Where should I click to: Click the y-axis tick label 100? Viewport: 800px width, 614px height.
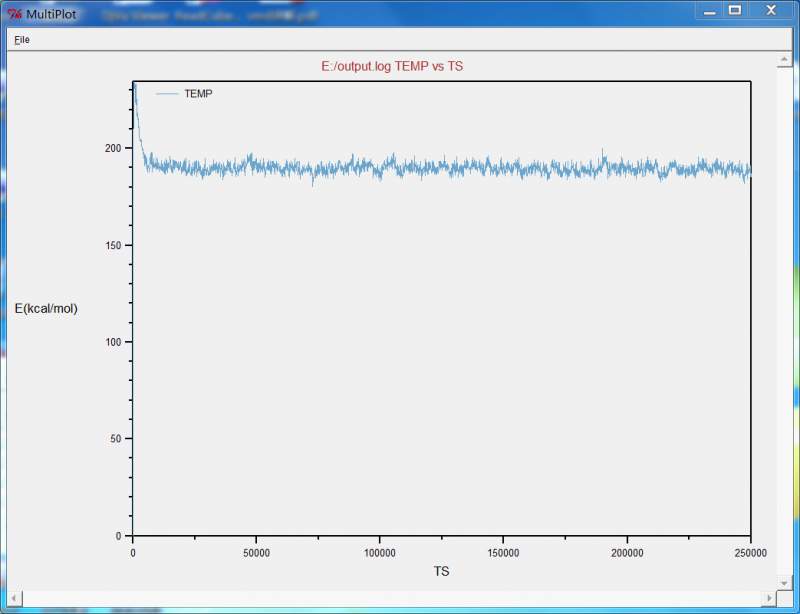click(113, 342)
